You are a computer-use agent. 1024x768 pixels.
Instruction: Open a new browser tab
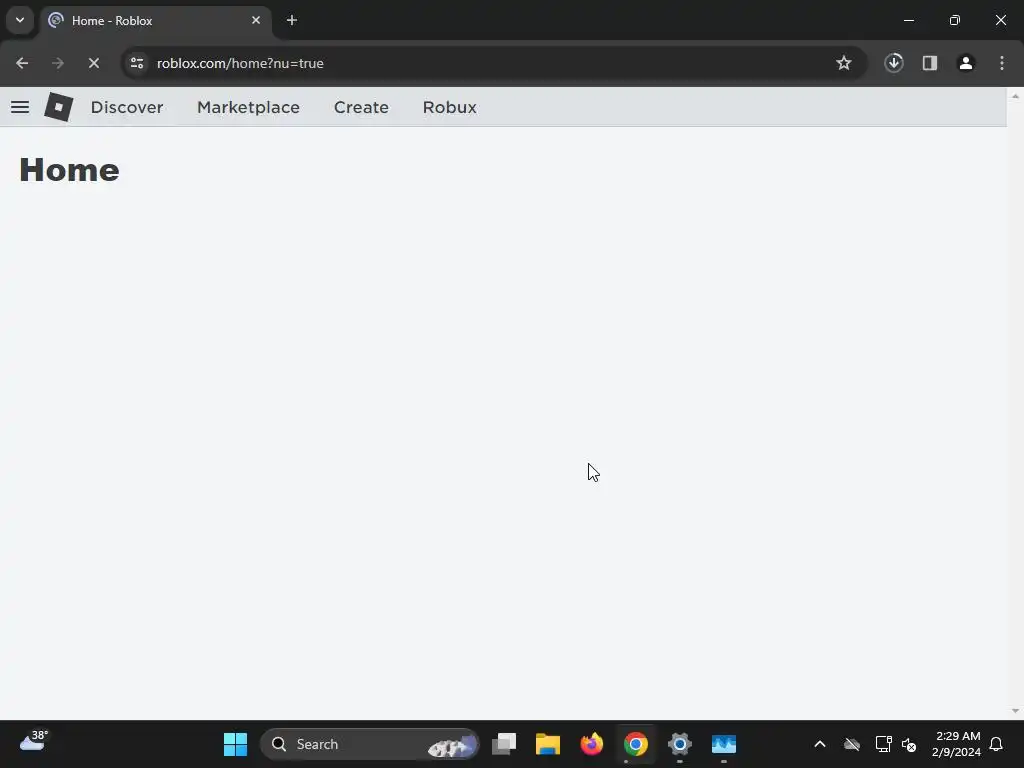[x=292, y=20]
